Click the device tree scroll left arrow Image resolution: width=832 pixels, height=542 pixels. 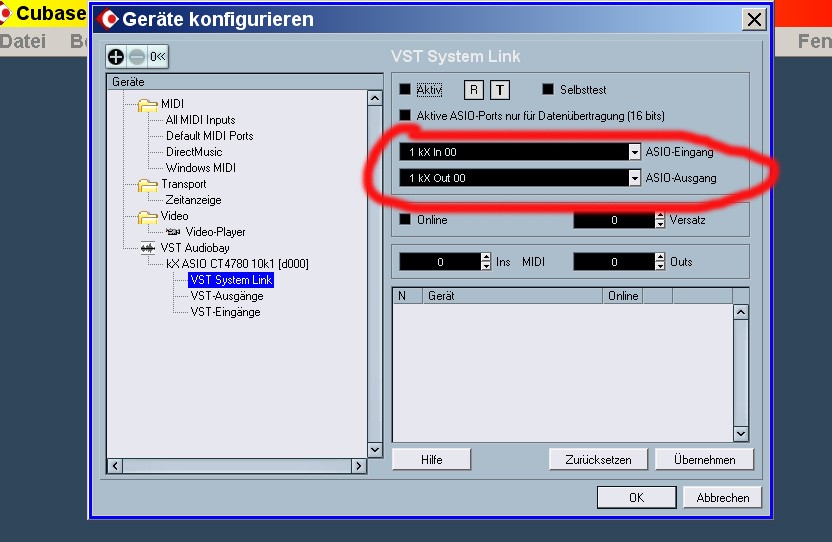click(115, 466)
